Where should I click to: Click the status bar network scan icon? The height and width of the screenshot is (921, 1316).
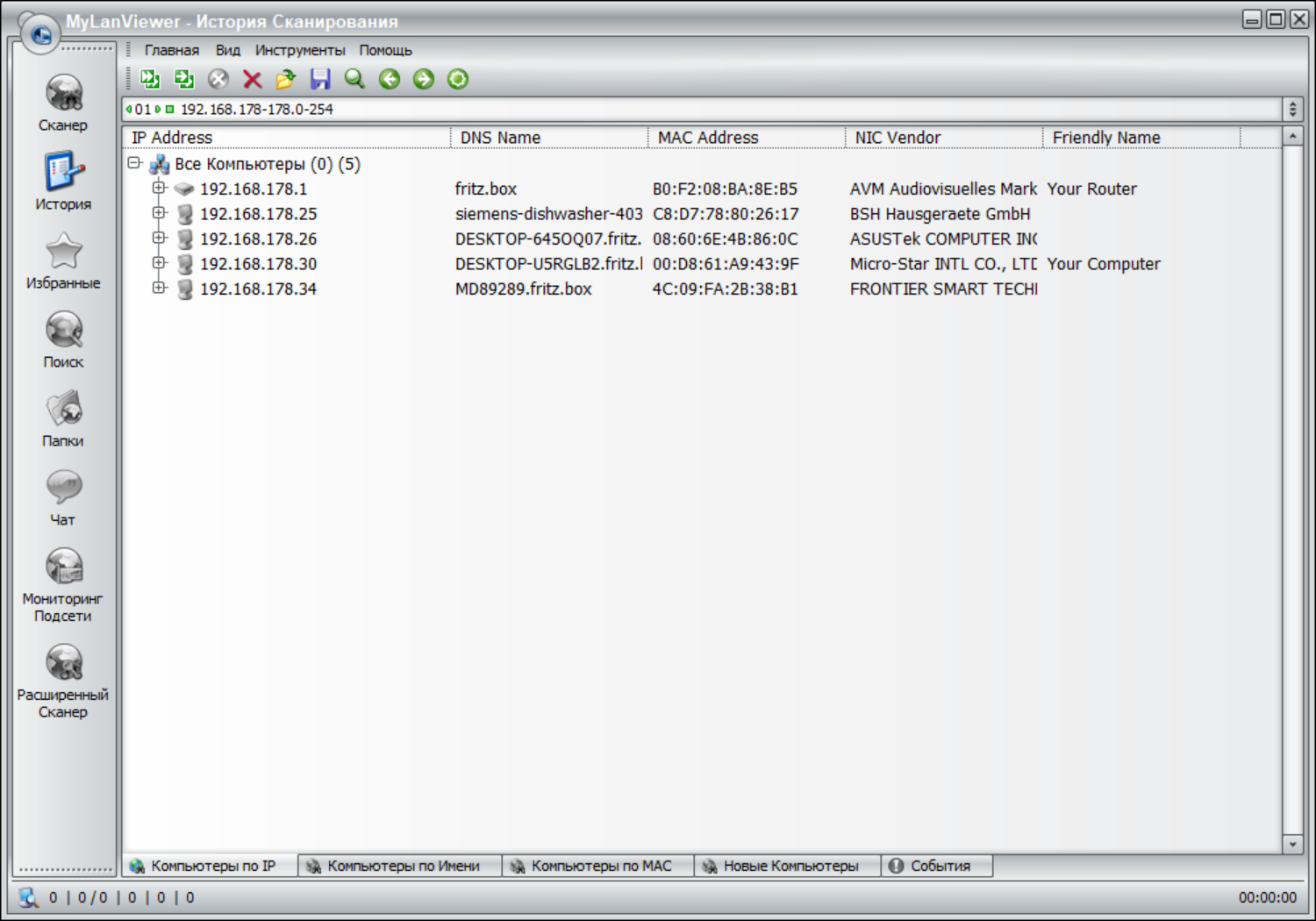click(29, 897)
